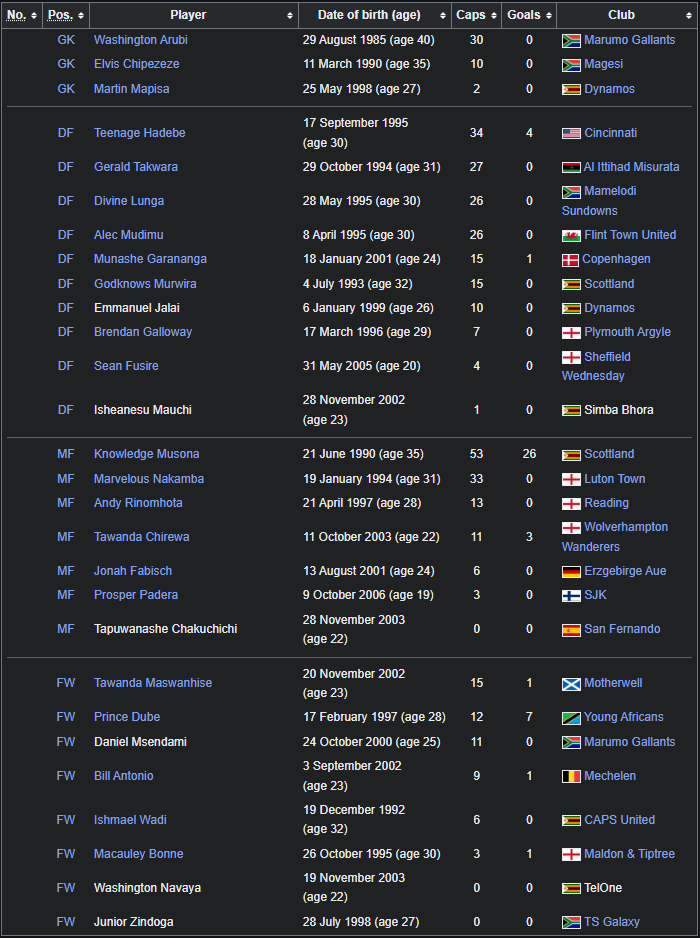Click the Finland flag beside SJK

tap(571, 596)
